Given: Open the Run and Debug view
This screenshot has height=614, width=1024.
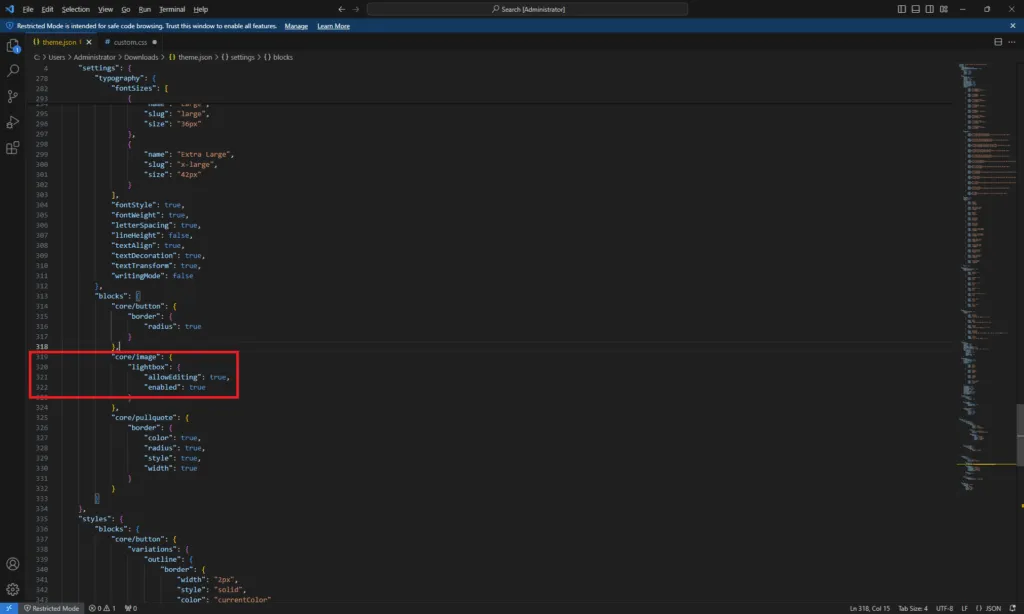Looking at the screenshot, I should pyautogui.click(x=13, y=122).
